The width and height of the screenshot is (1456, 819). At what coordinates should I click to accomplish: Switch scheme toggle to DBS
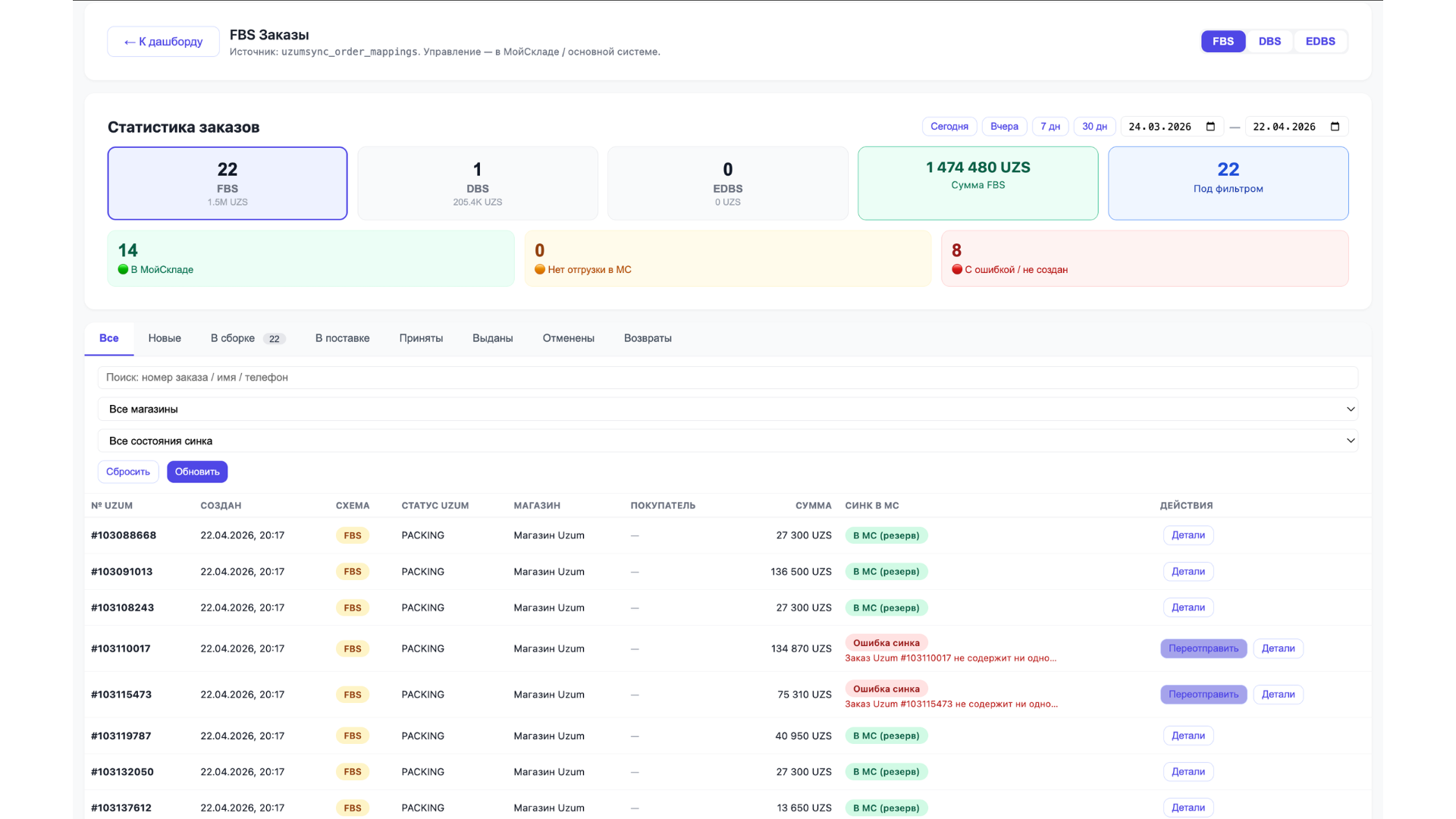click(1269, 42)
